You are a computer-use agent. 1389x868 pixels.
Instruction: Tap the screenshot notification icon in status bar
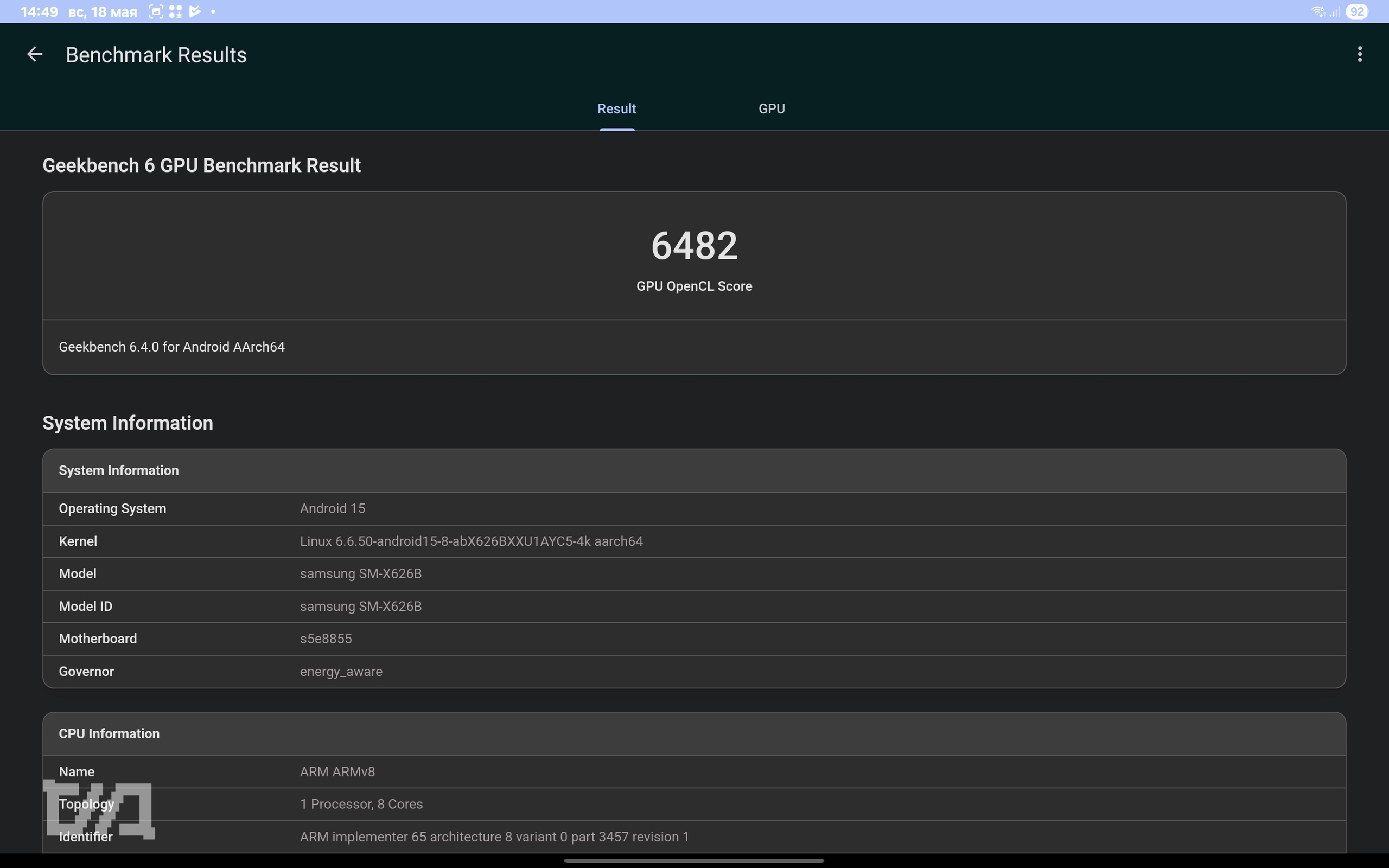point(156,11)
